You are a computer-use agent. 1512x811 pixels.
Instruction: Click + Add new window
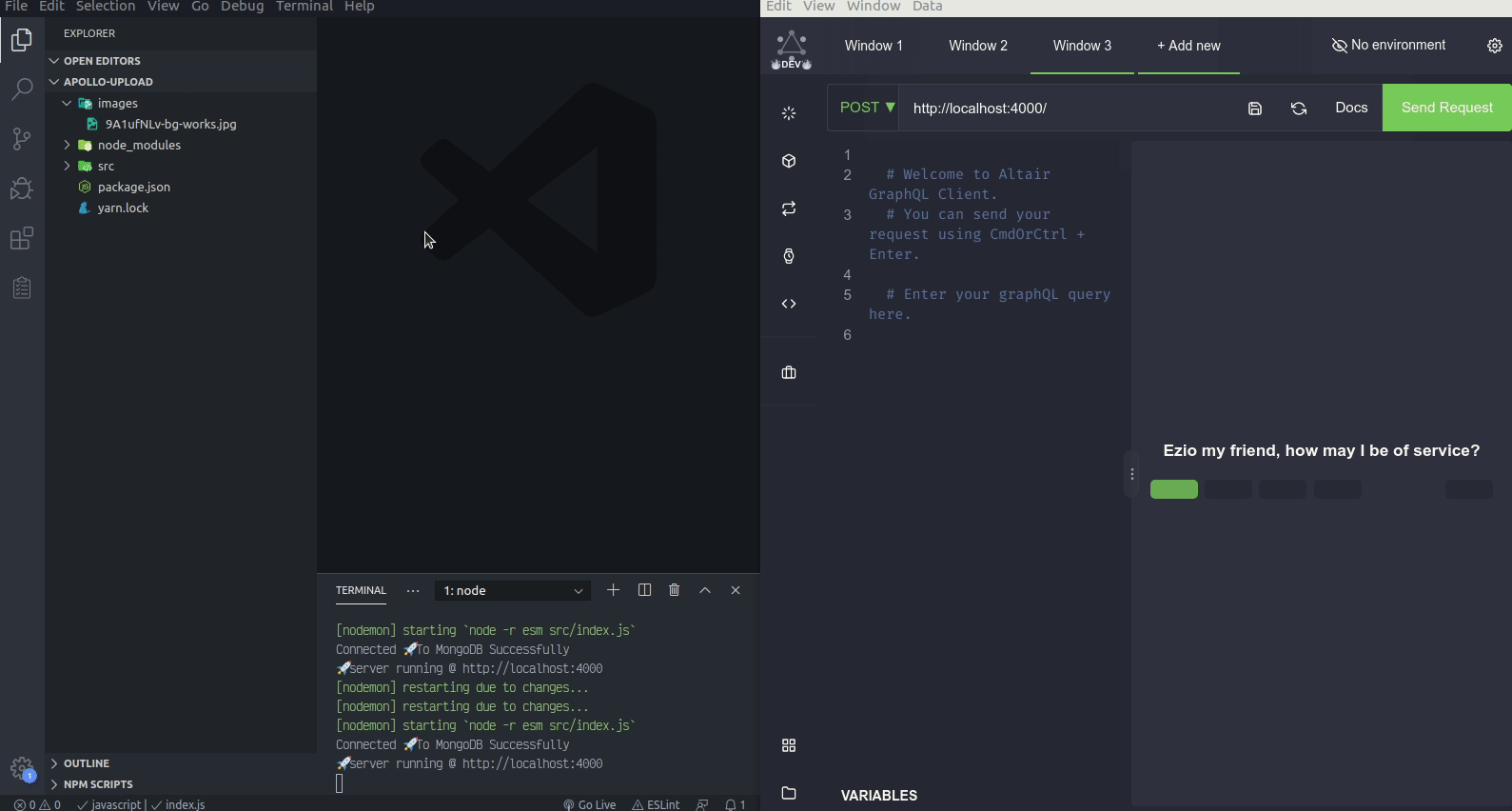(x=1188, y=46)
